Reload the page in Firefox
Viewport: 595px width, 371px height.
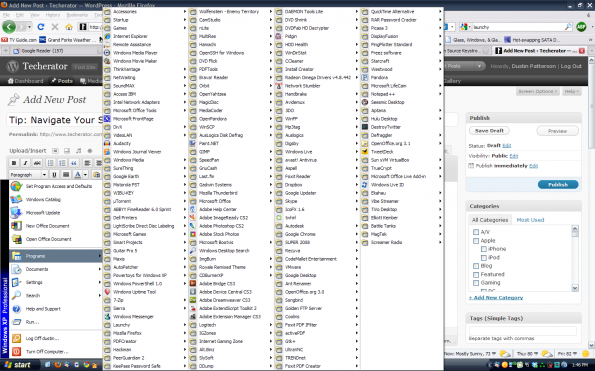click(41, 27)
